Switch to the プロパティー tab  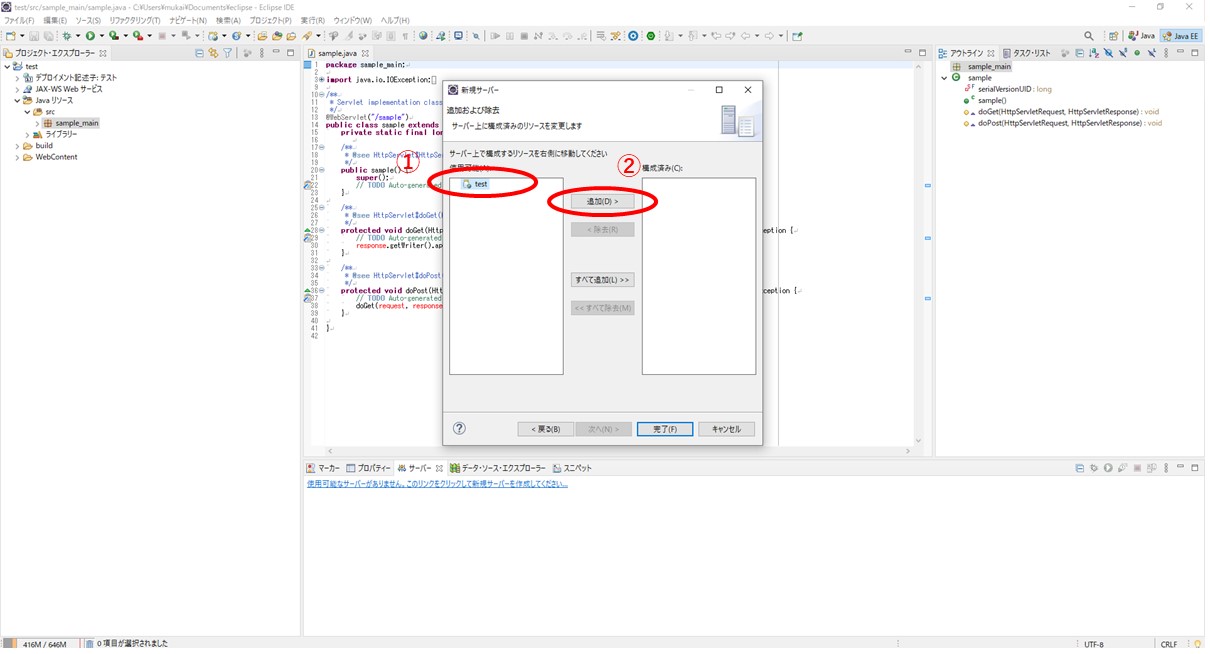(368, 468)
